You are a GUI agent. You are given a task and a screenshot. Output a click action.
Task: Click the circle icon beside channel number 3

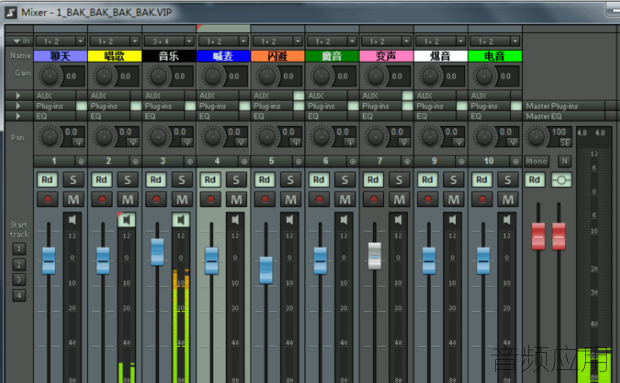pyautogui.click(x=190, y=161)
